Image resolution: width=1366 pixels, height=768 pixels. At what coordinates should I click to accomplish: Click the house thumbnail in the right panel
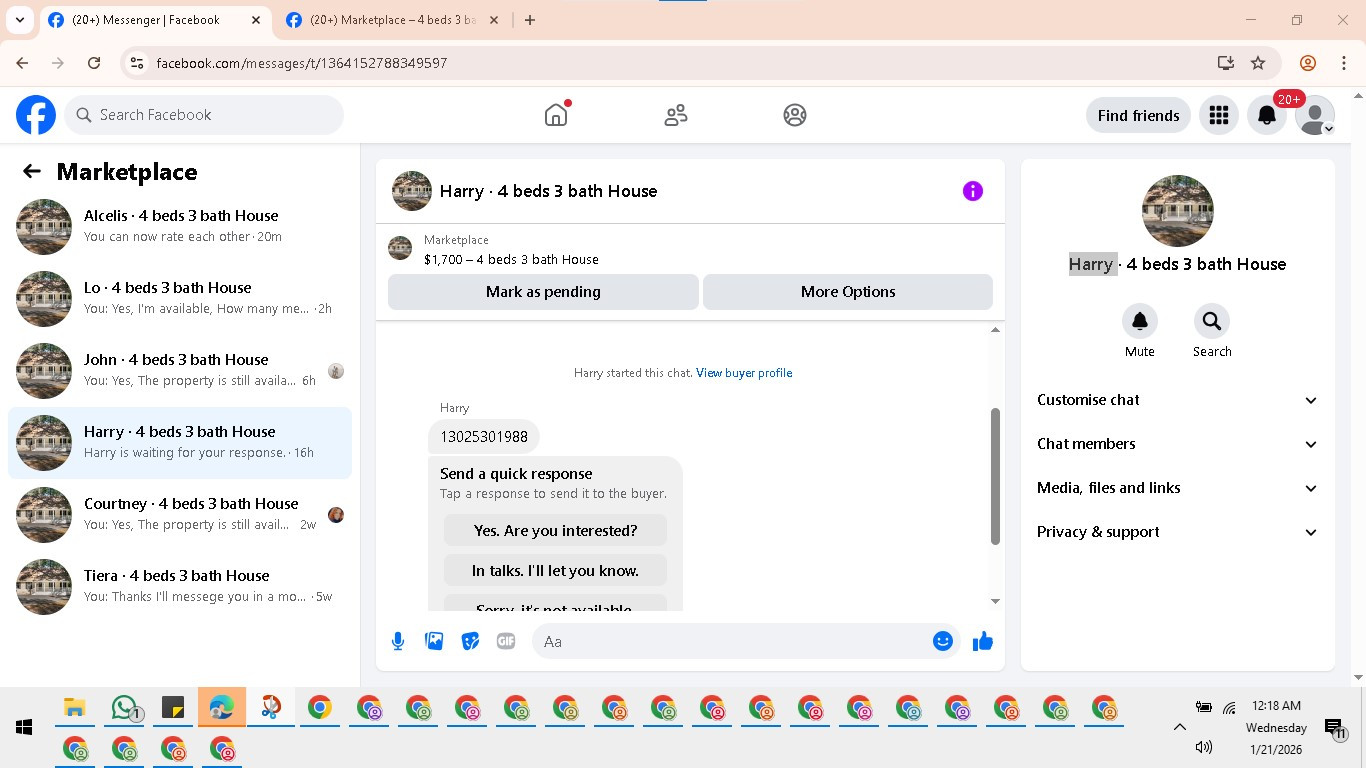pyautogui.click(x=1178, y=211)
